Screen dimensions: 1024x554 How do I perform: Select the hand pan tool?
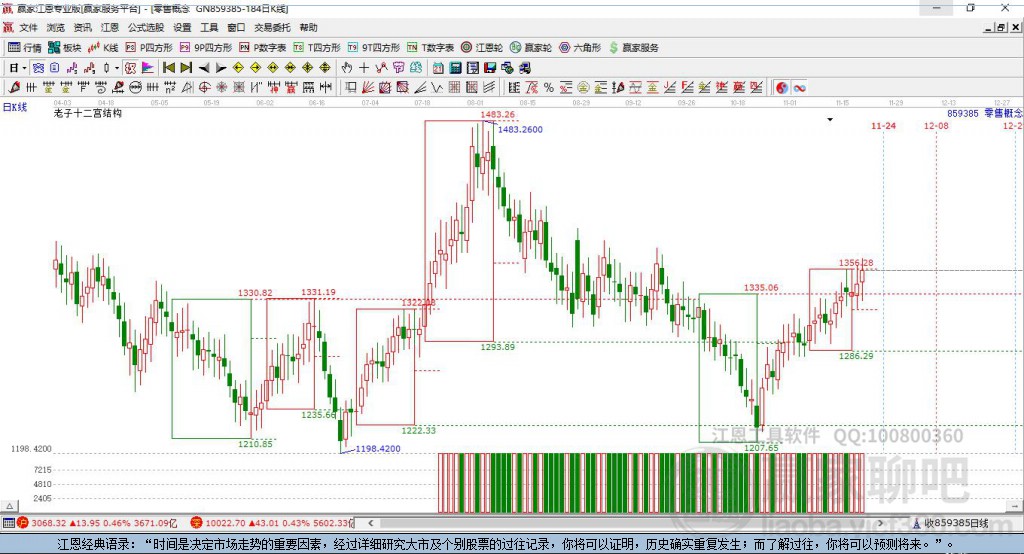(x=347, y=68)
